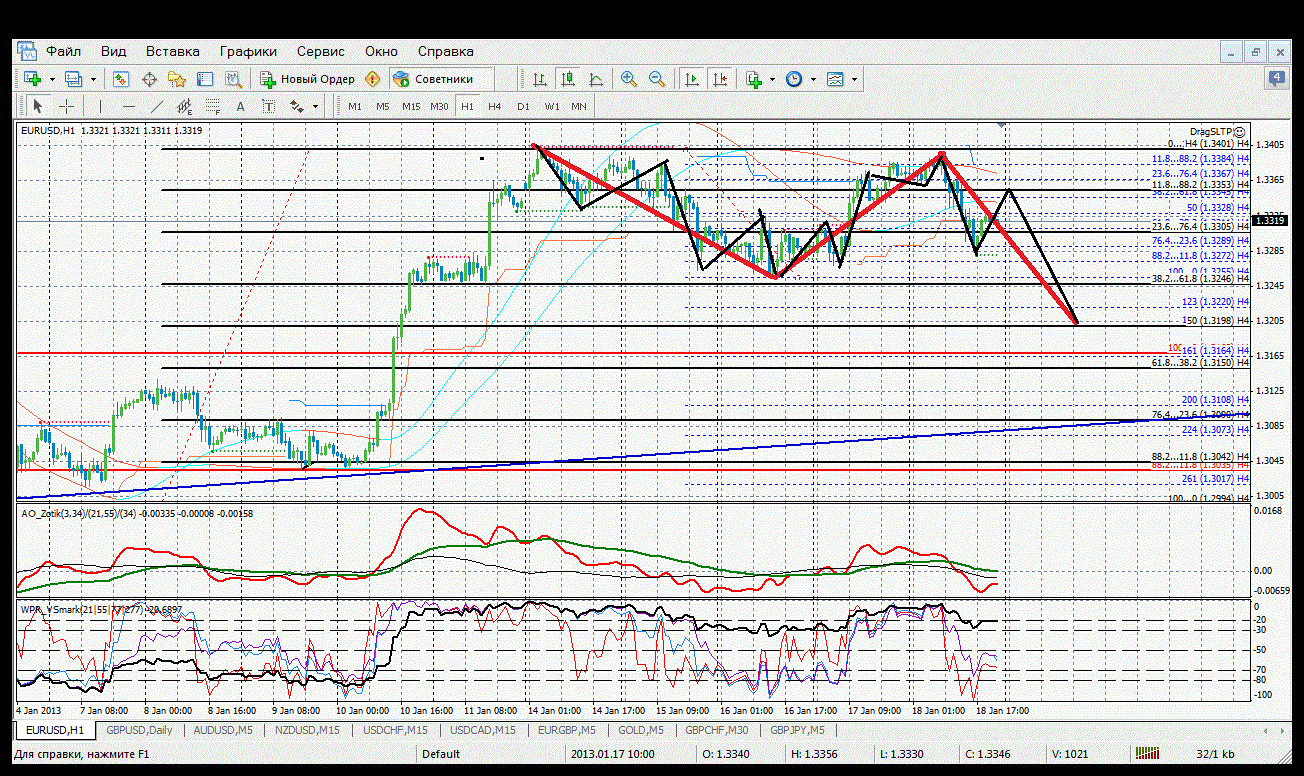
Task: Expand the templates dropdown arrow
Action: (x=855, y=79)
